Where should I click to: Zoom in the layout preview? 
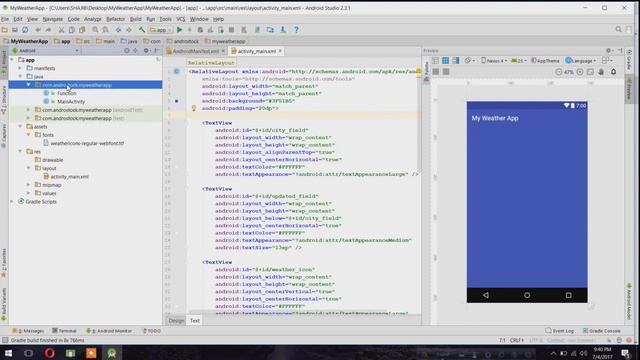580,72
